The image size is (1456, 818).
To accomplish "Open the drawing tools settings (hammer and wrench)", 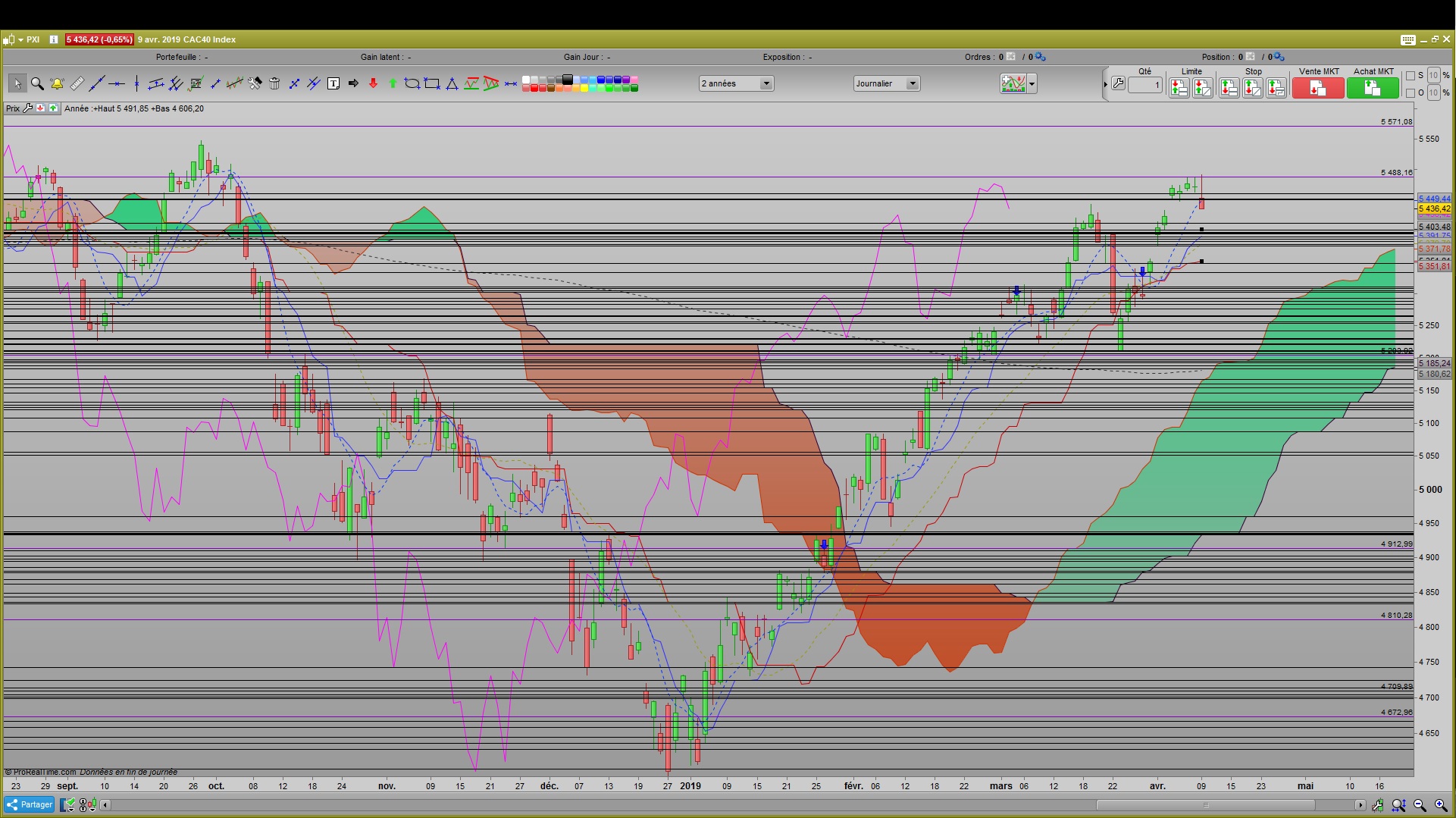I will point(255,83).
